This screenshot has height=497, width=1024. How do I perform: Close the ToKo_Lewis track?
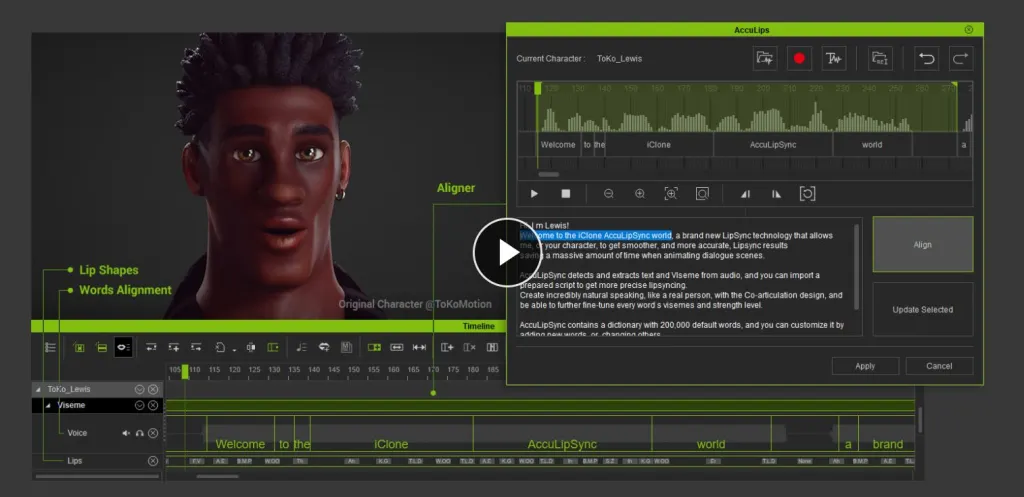click(153, 389)
